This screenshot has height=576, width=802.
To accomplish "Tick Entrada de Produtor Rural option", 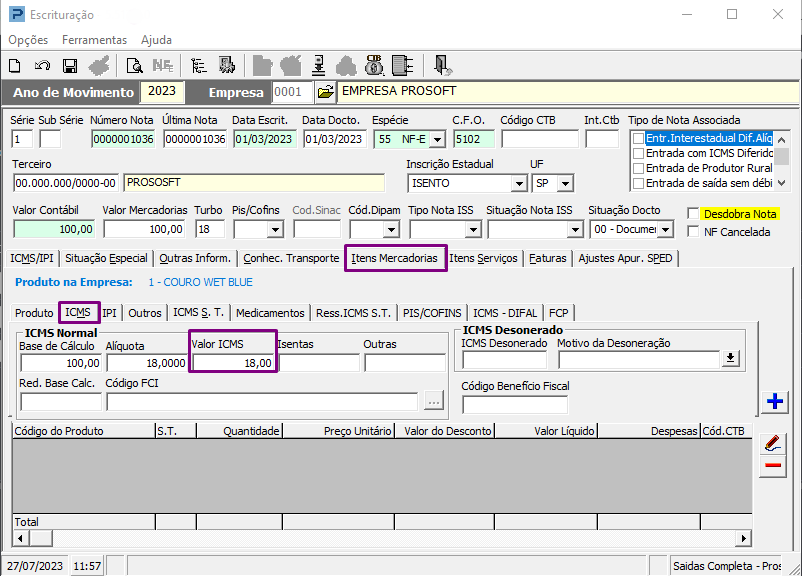I will coord(638,168).
